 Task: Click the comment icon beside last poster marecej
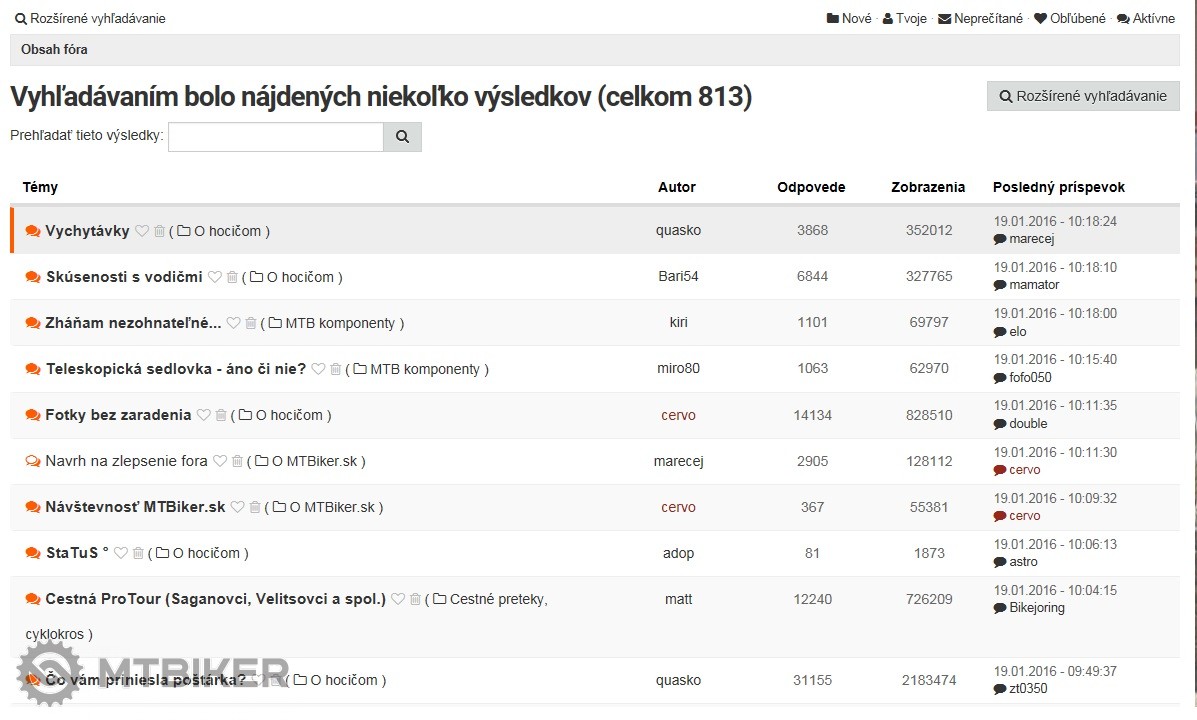click(1000, 239)
